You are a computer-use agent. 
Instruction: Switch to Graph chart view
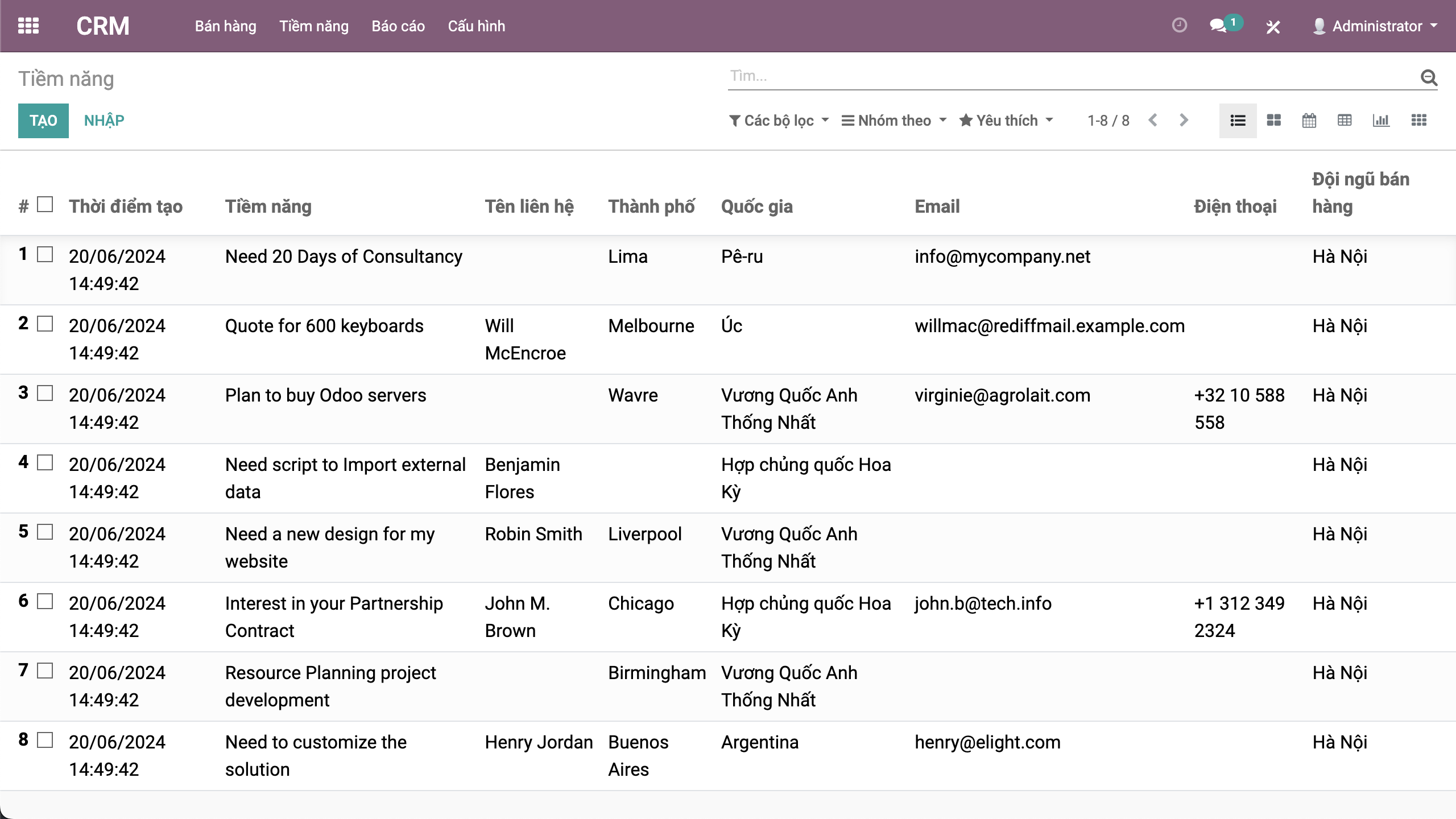coord(1380,121)
